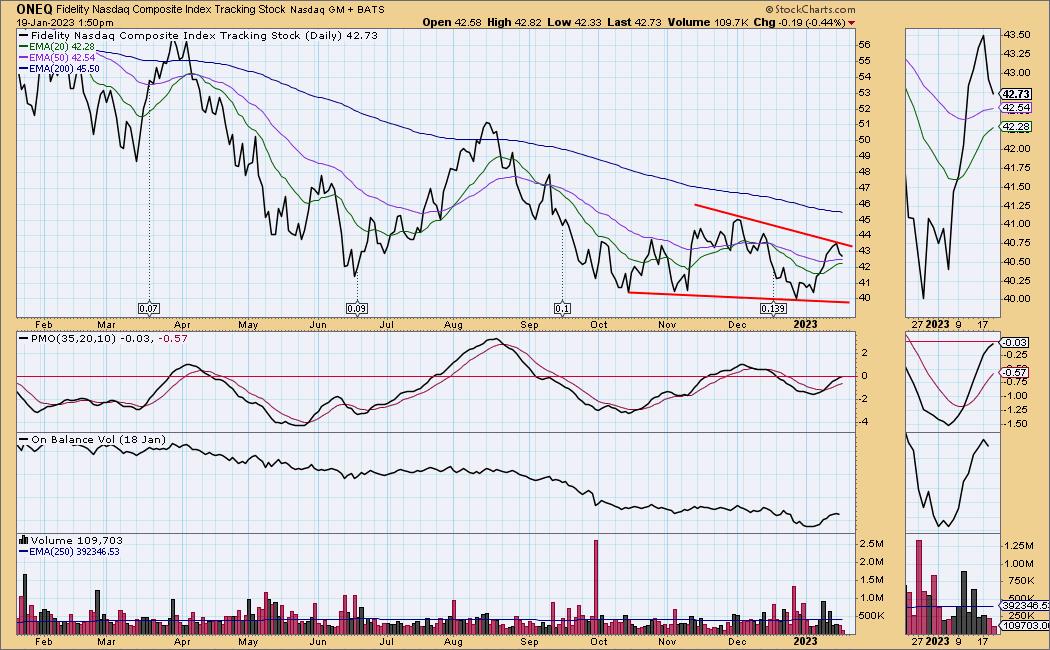Click the ONEQ ticker symbol
The image size is (1050, 650).
[35, 9]
